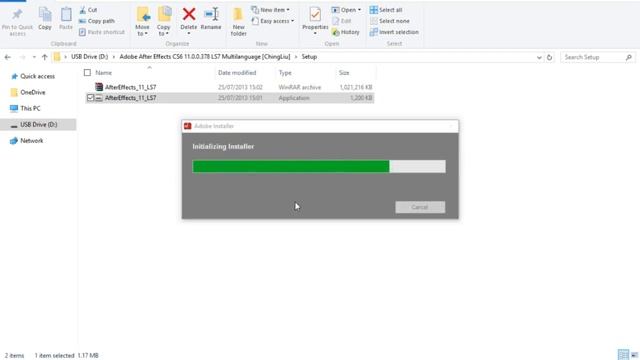Click Edit in the Open group
640x360 pixels.
342,21
